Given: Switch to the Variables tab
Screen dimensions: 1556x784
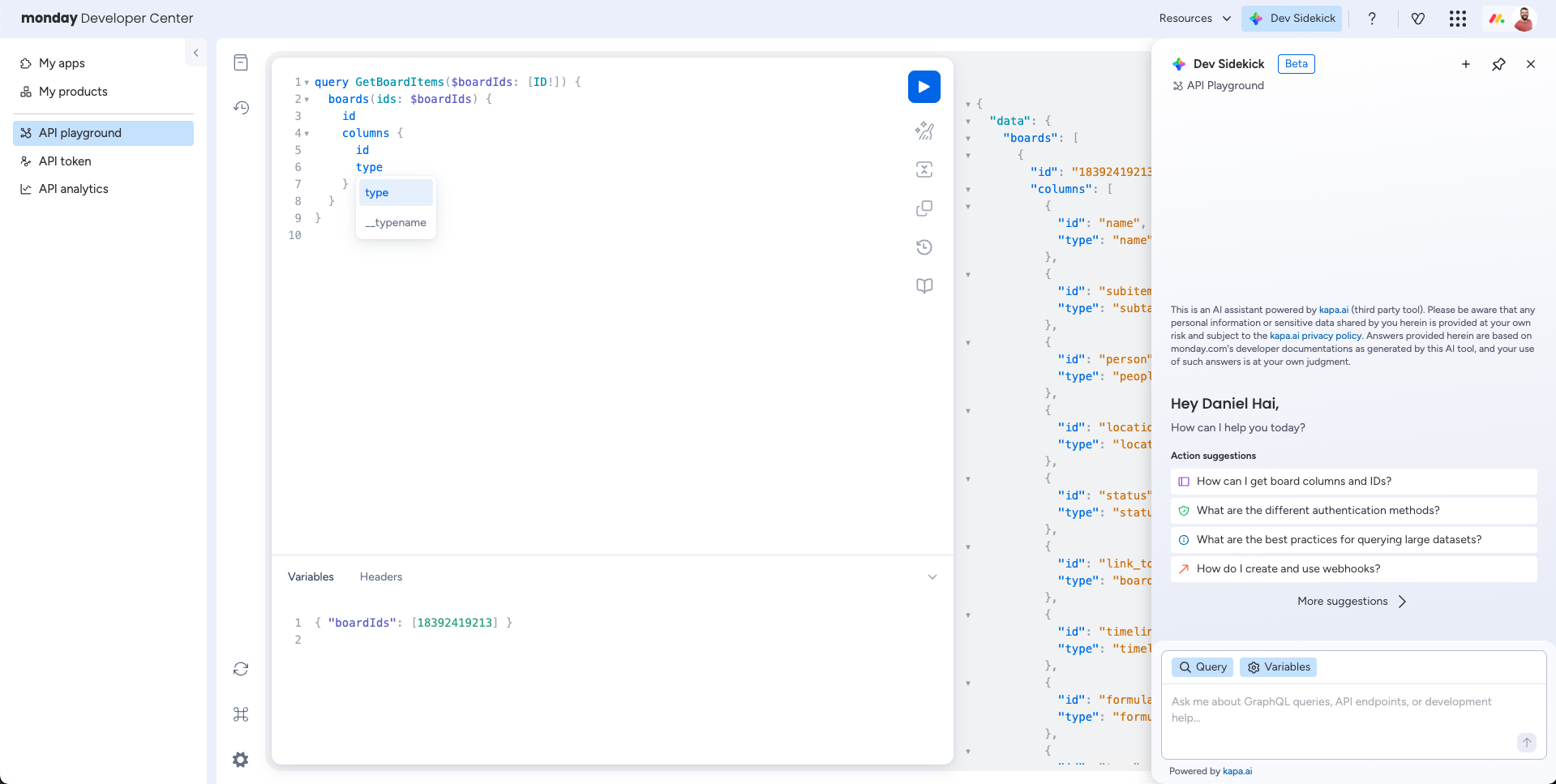Looking at the screenshot, I should pyautogui.click(x=311, y=576).
